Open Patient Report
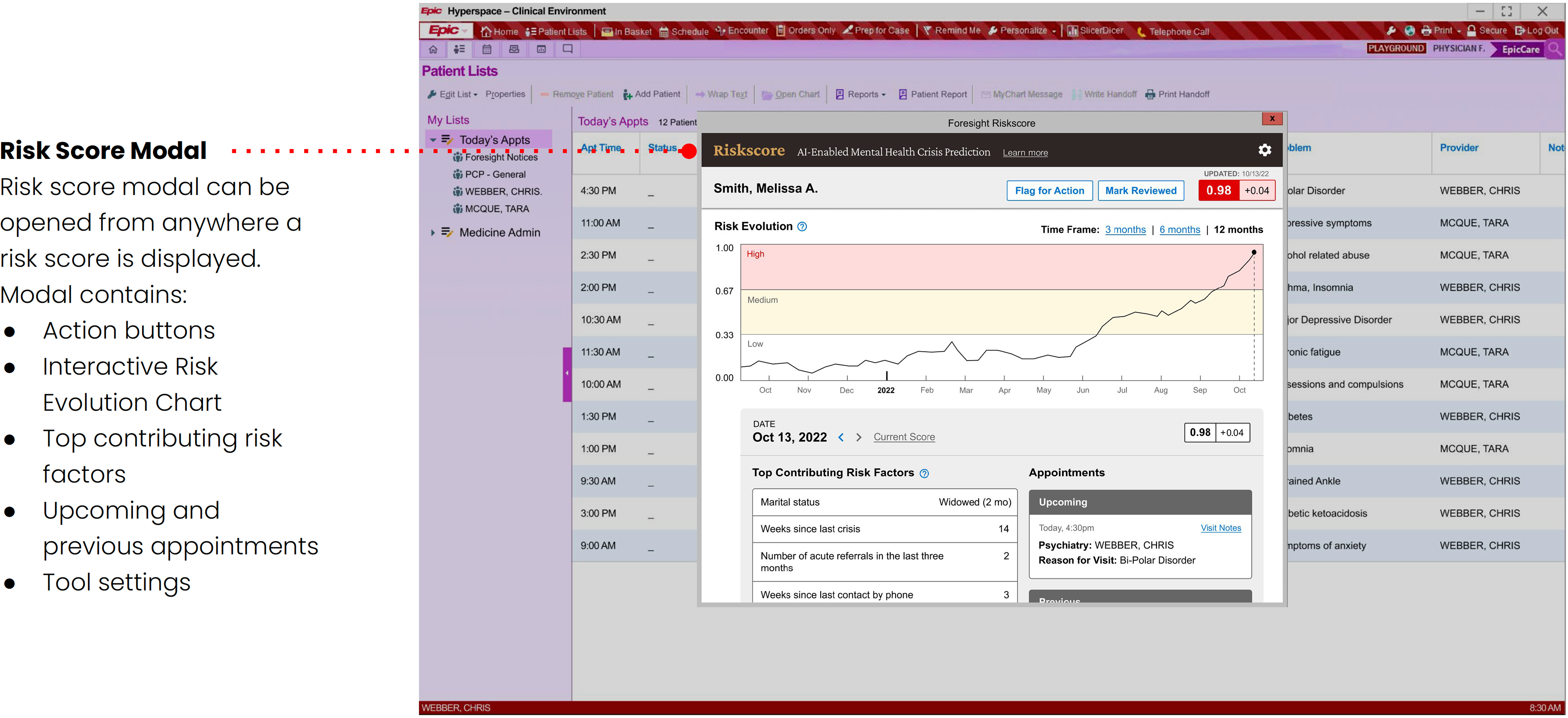The image size is (1568, 718). tap(933, 94)
